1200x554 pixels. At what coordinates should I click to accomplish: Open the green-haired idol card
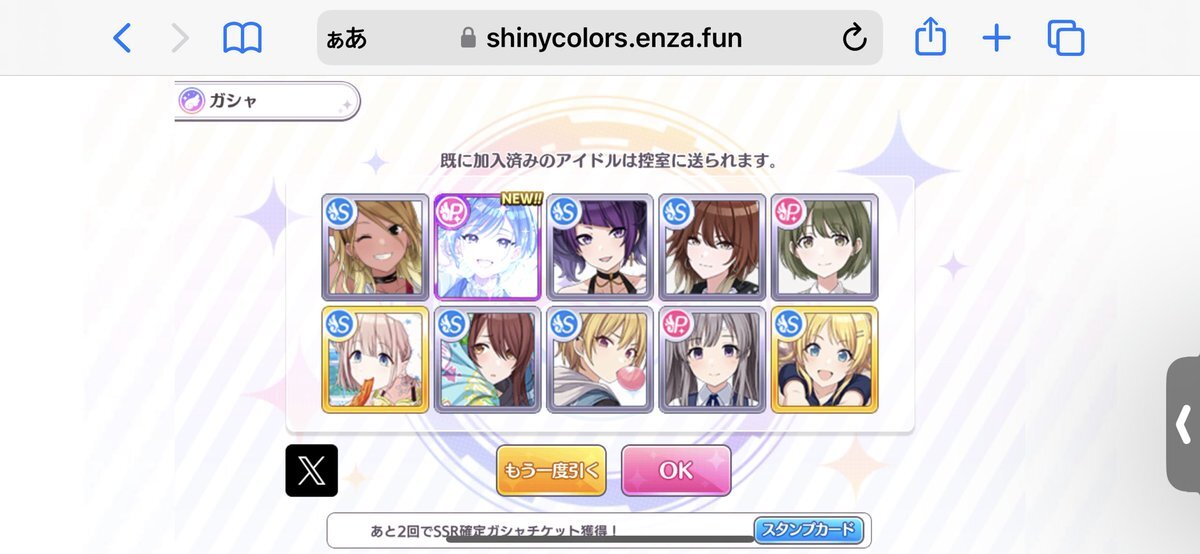[x=825, y=247]
